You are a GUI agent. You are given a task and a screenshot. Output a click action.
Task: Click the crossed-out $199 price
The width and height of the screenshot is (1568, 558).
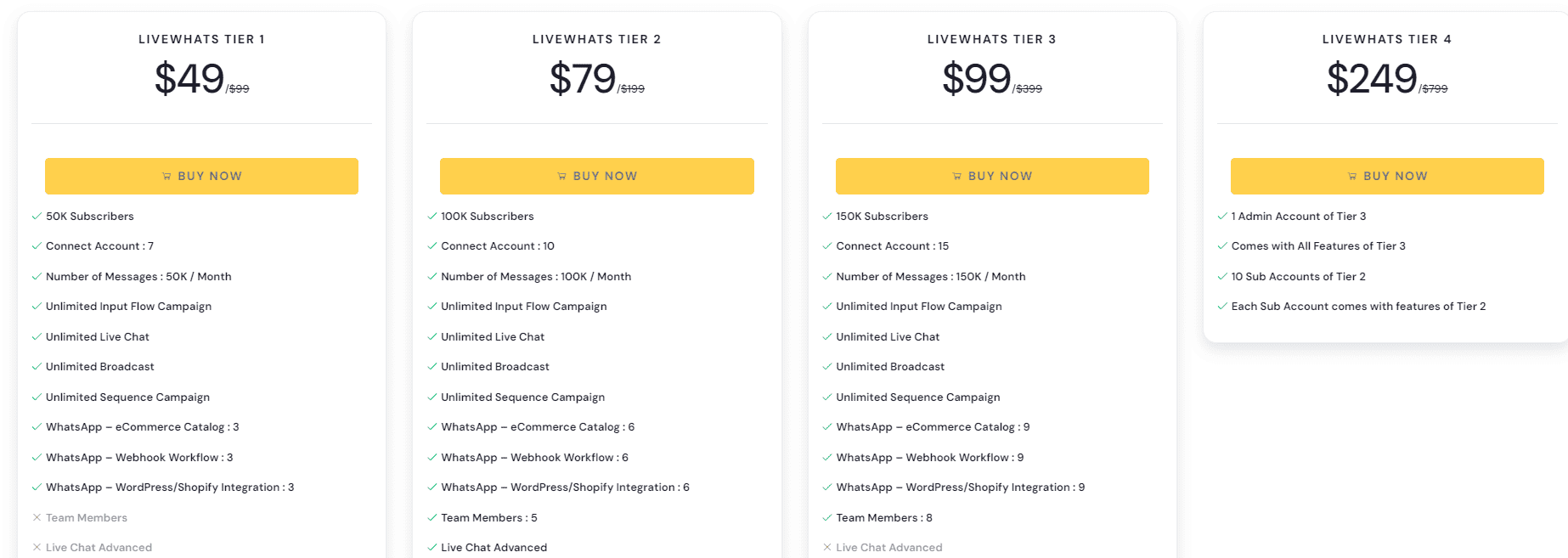(x=631, y=88)
